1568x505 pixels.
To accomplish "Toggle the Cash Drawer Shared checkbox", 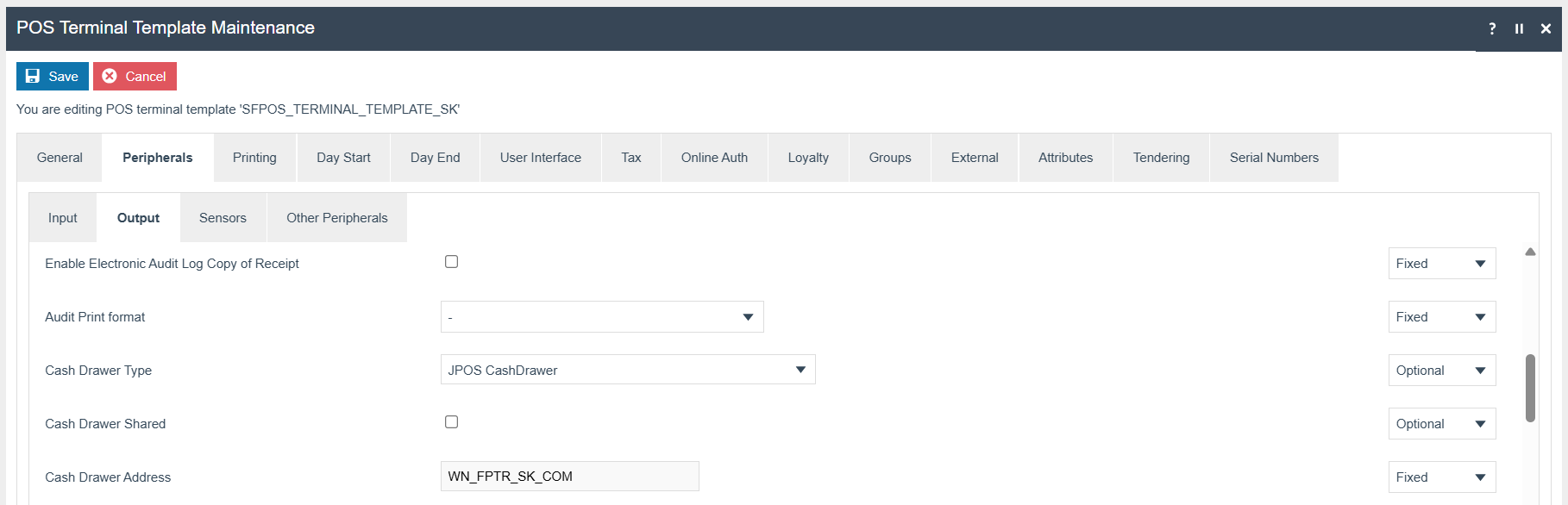I will point(451,422).
